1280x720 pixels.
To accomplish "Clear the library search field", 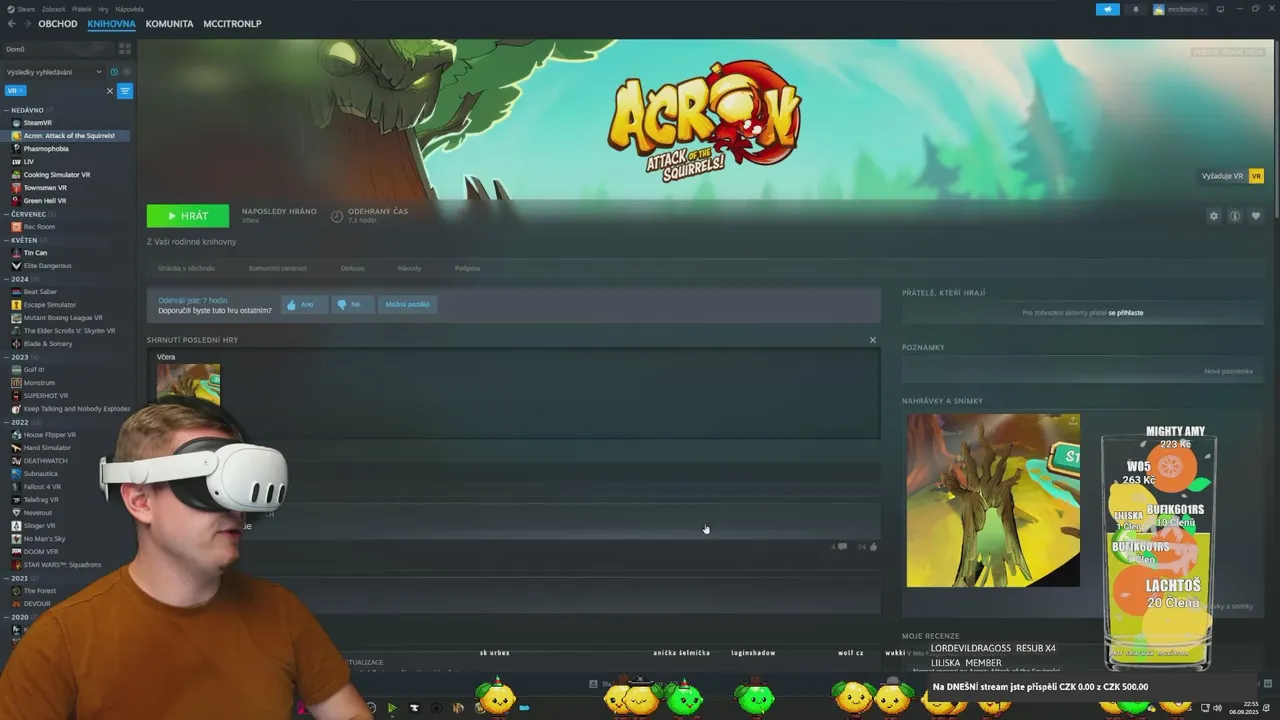I will 110,90.
